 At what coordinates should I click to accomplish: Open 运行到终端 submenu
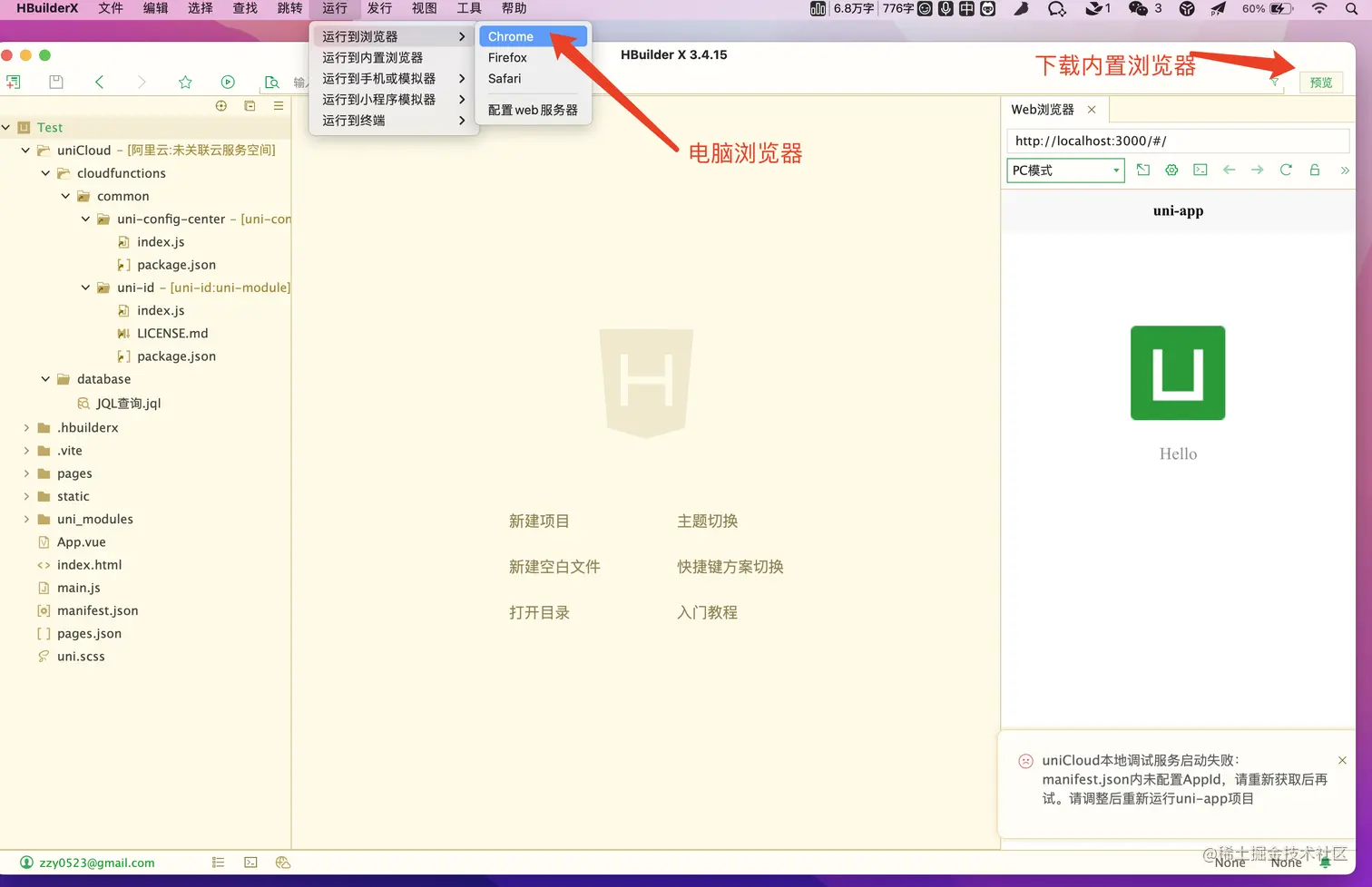(393, 120)
